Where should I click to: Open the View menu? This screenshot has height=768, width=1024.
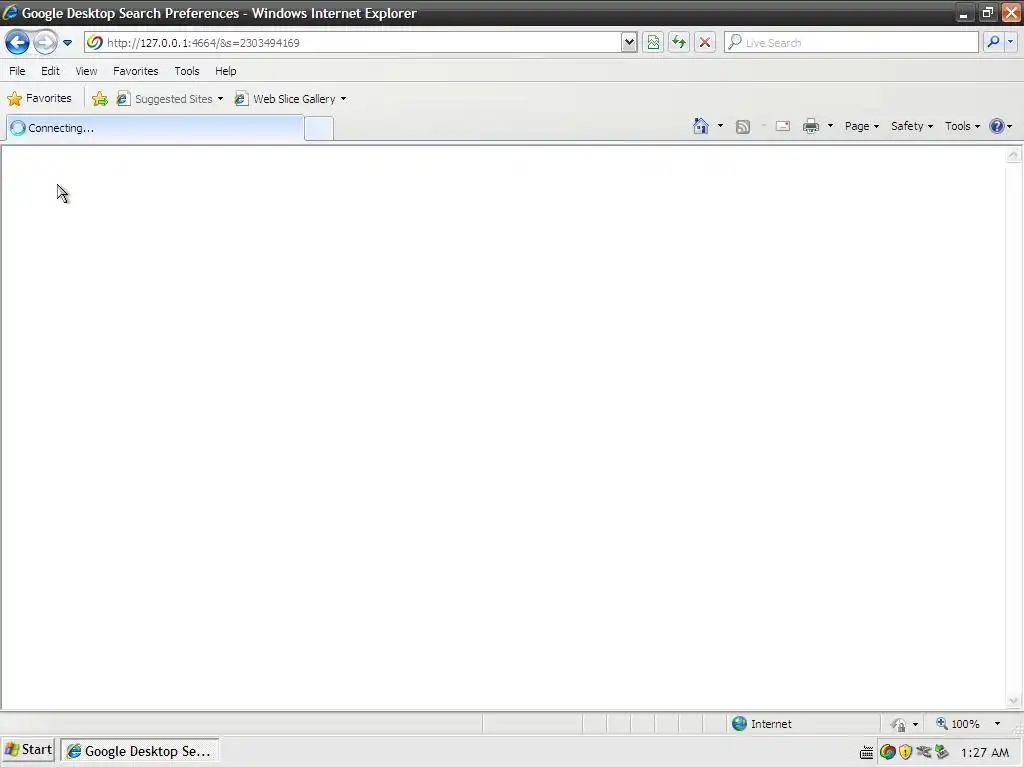point(86,71)
